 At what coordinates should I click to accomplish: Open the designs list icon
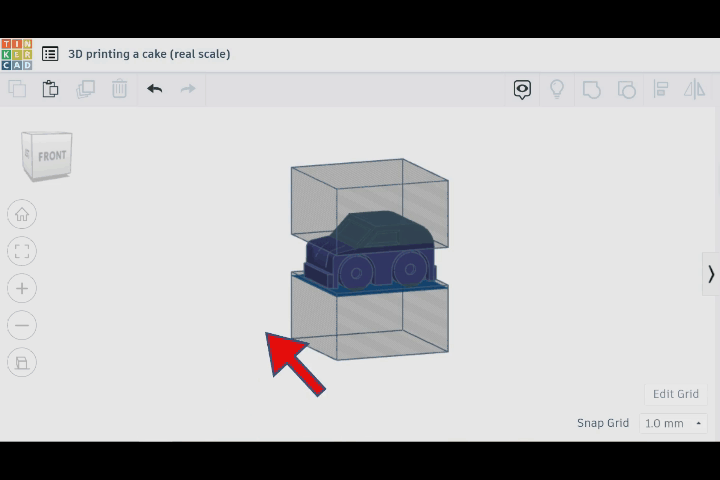coord(50,54)
